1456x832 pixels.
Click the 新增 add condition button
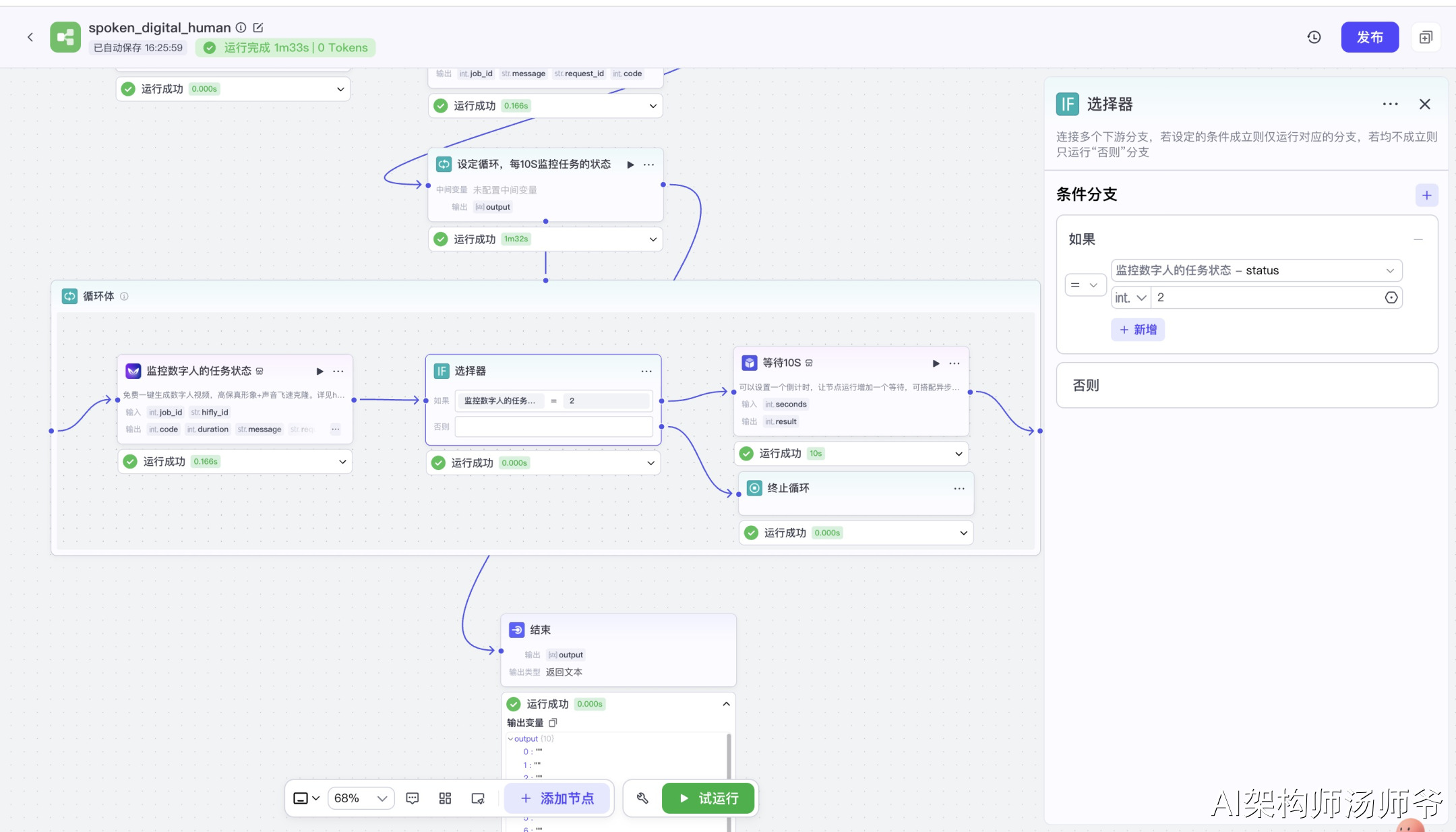[1138, 330]
